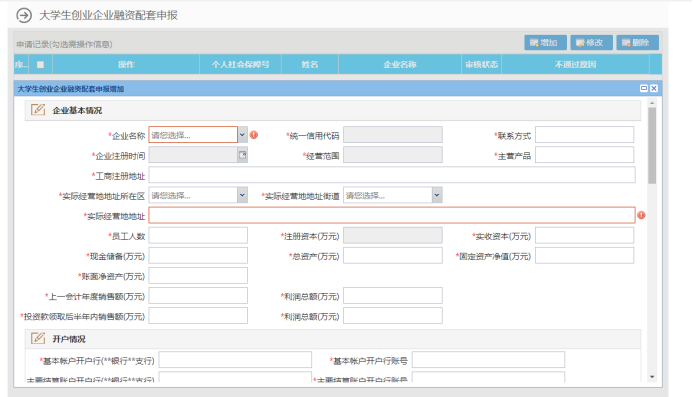The image size is (693, 397).
Task: Click the 审核状态 column header
Action: click(481, 65)
